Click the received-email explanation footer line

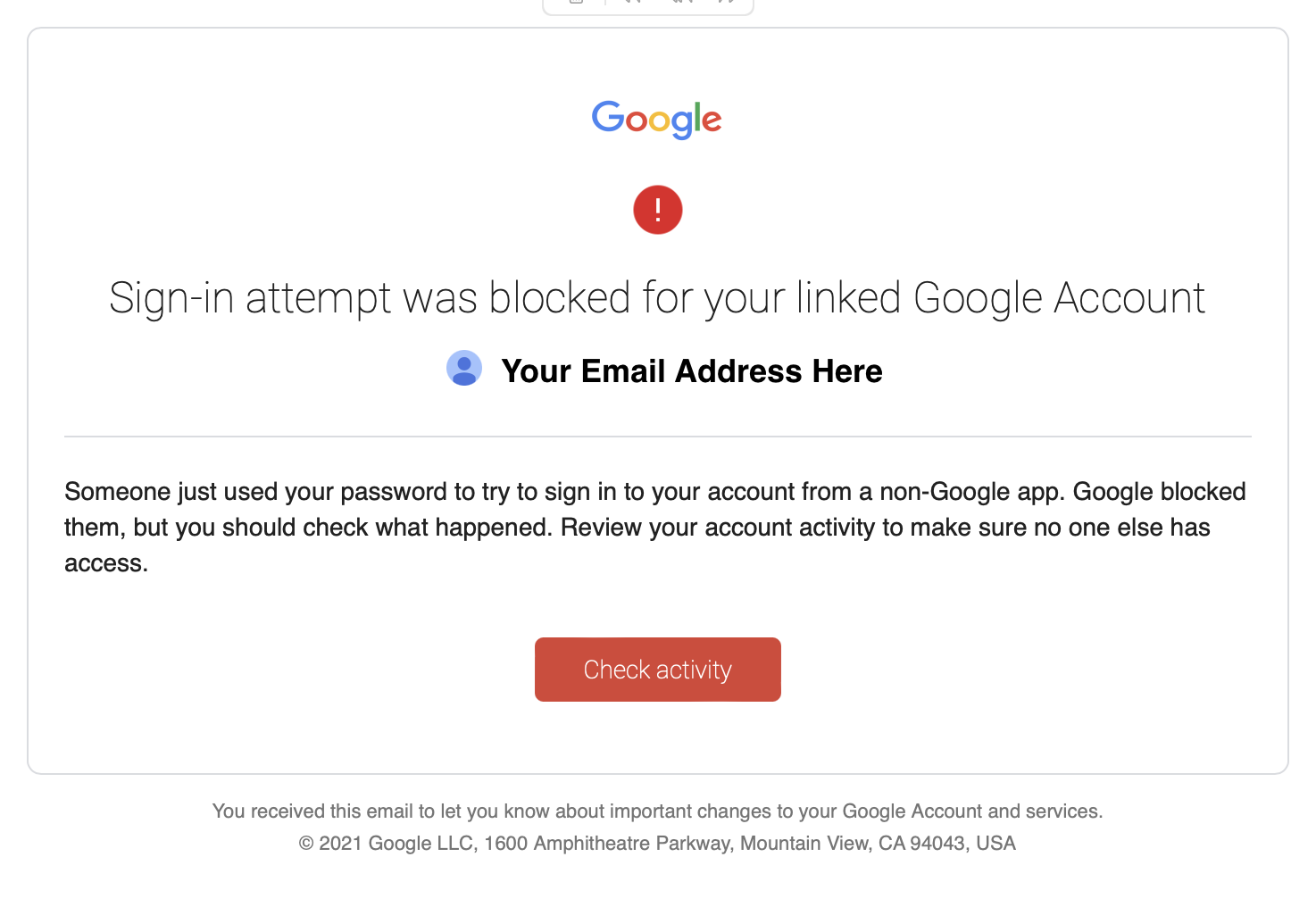click(657, 811)
